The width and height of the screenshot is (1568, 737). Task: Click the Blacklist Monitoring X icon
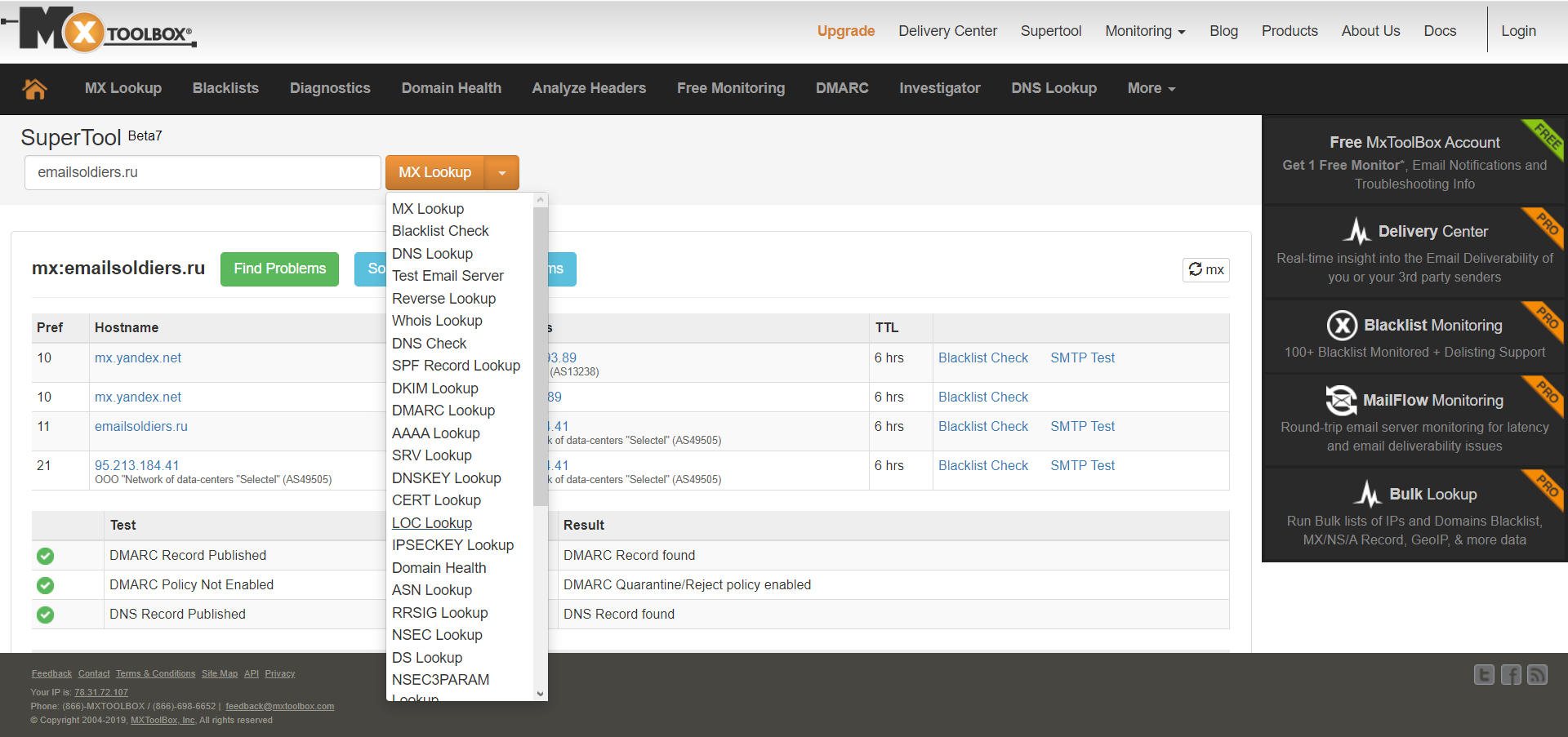tap(1342, 325)
